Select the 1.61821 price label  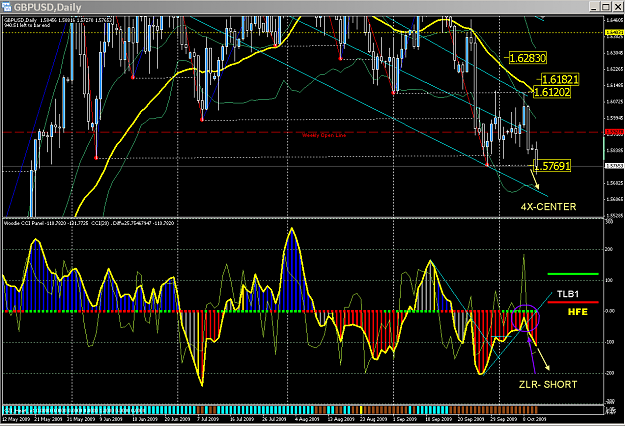560,79
